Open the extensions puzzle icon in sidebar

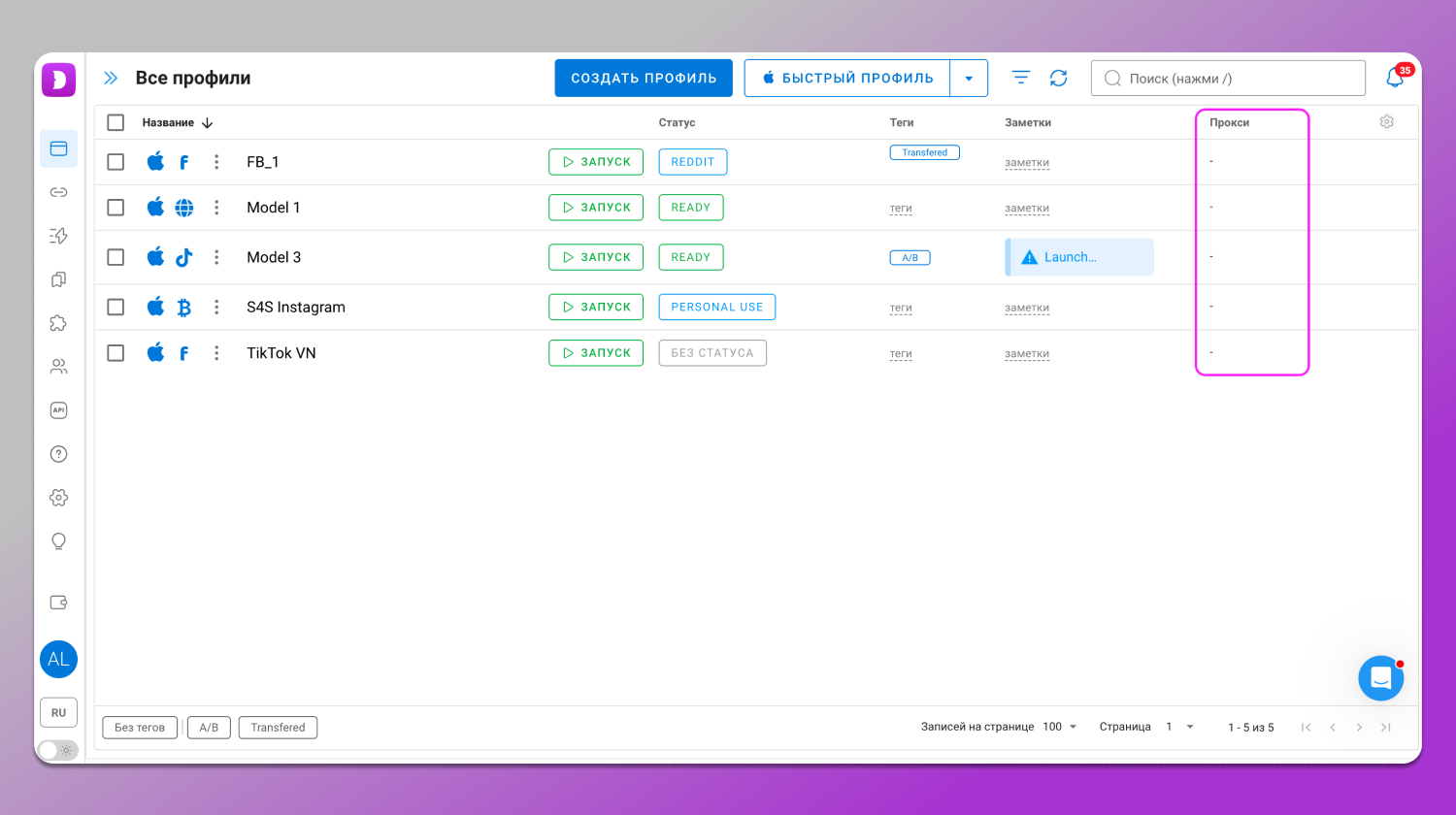click(58, 323)
